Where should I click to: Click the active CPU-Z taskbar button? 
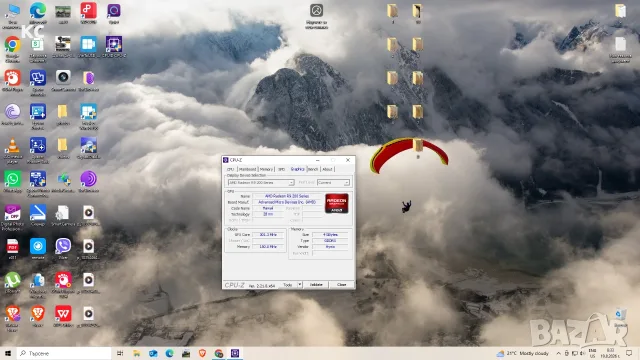[x=235, y=353]
